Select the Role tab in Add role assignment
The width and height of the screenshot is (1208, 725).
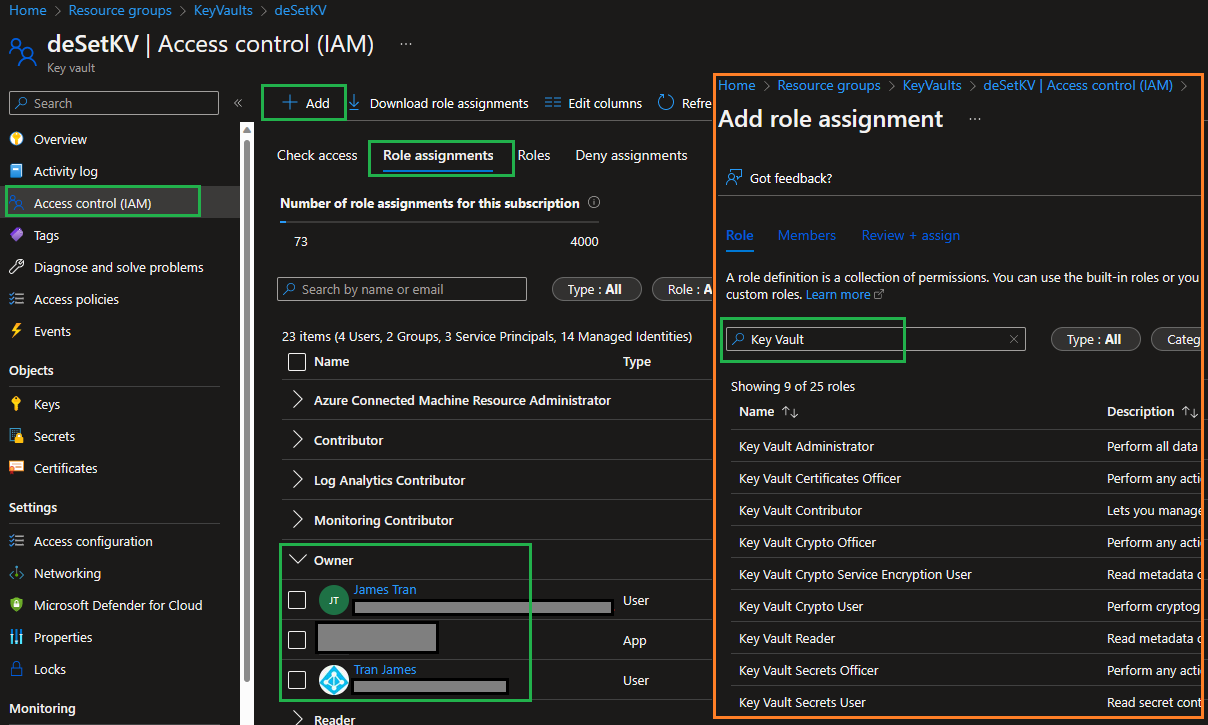[740, 235]
